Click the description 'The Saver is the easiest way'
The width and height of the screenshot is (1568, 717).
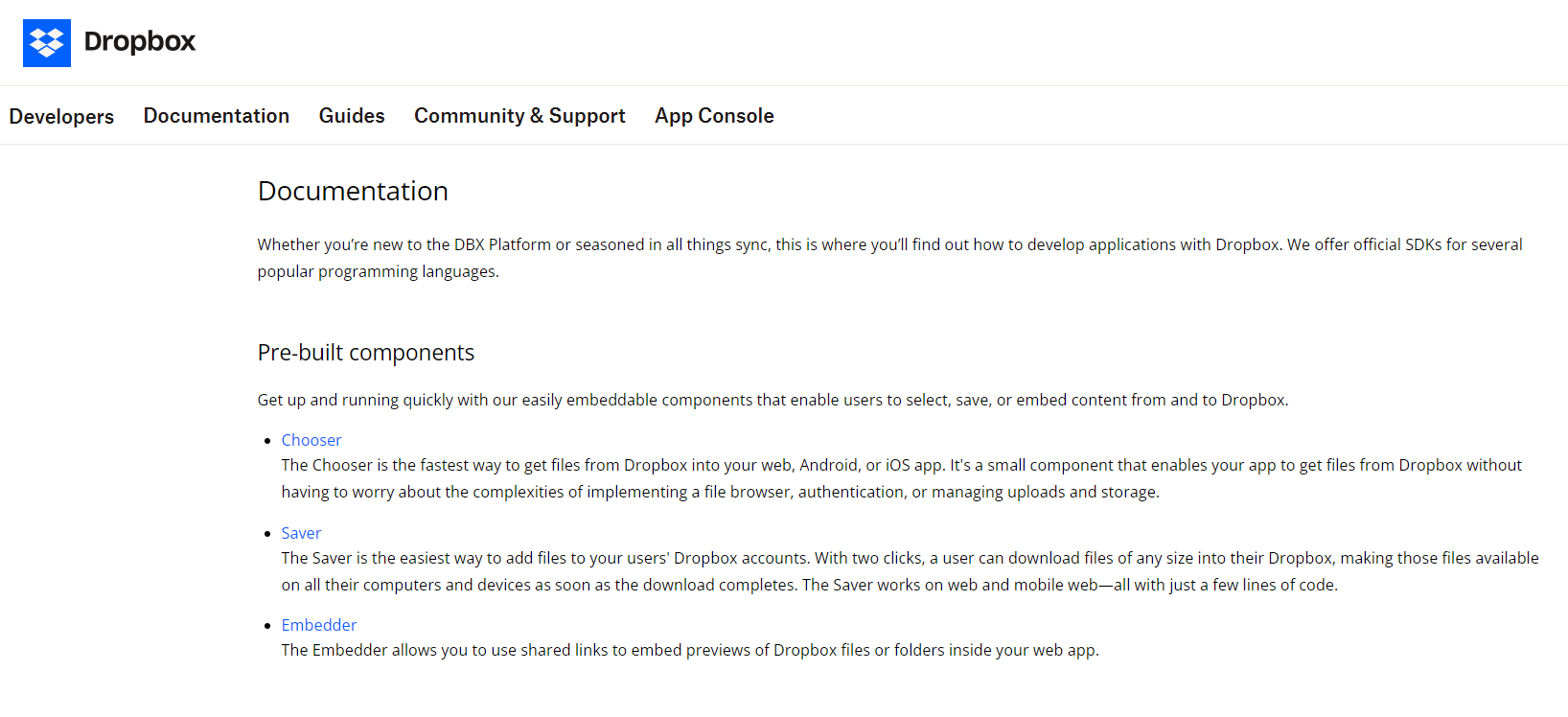910,571
